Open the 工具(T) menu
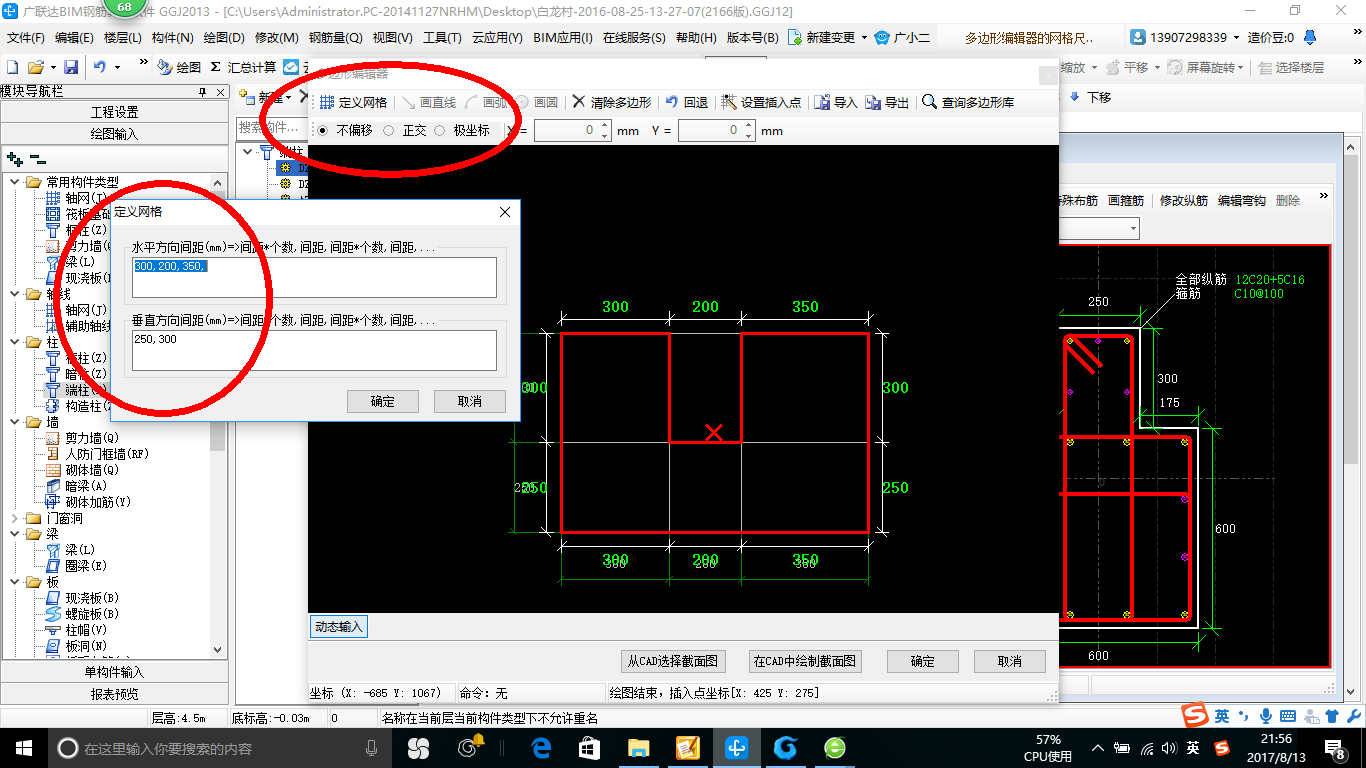This screenshot has width=1366, height=768. 442,38
